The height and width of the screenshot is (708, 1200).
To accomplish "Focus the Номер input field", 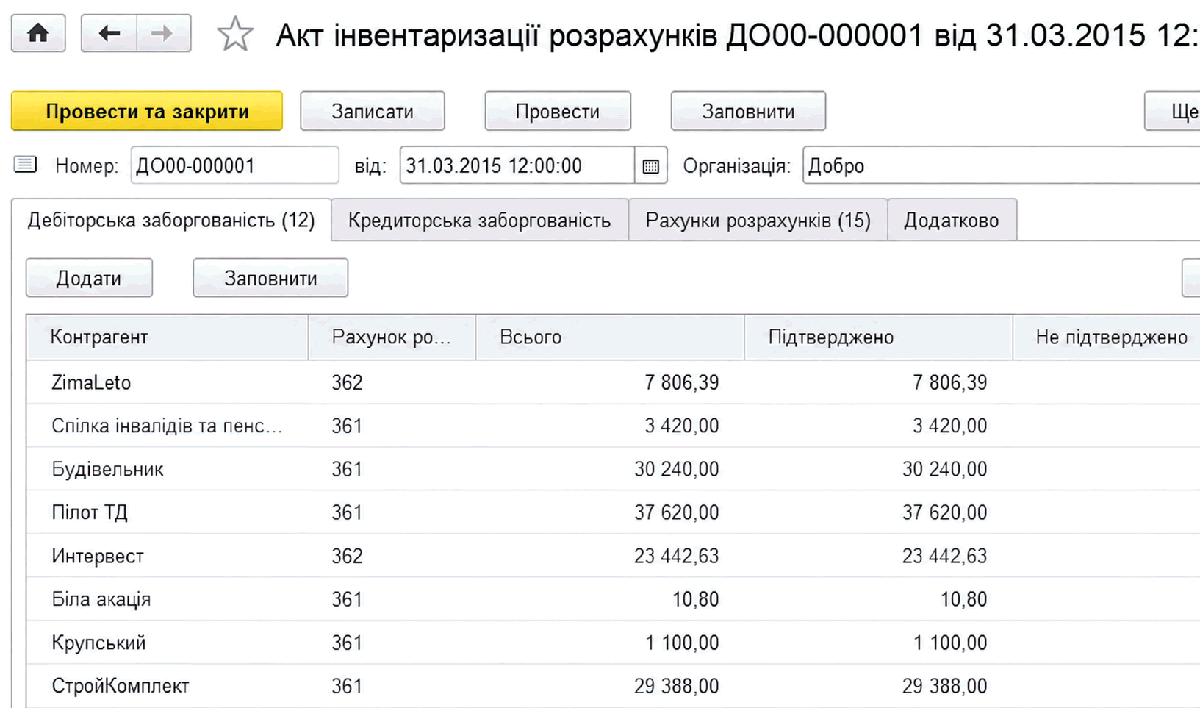I will [x=235, y=166].
